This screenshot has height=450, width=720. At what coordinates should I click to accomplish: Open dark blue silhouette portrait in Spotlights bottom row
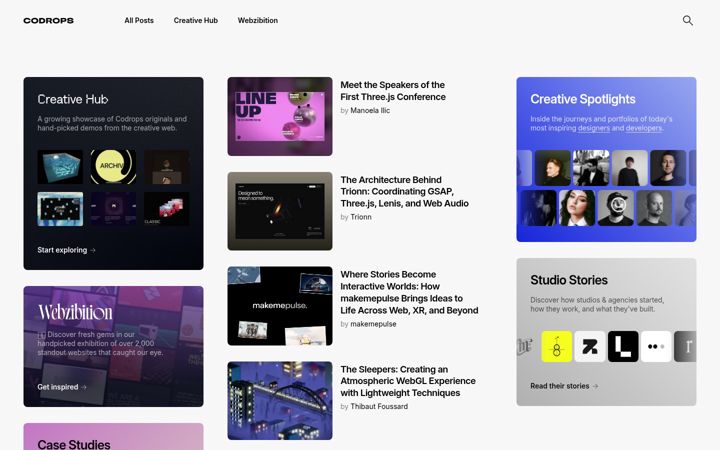pos(539,208)
